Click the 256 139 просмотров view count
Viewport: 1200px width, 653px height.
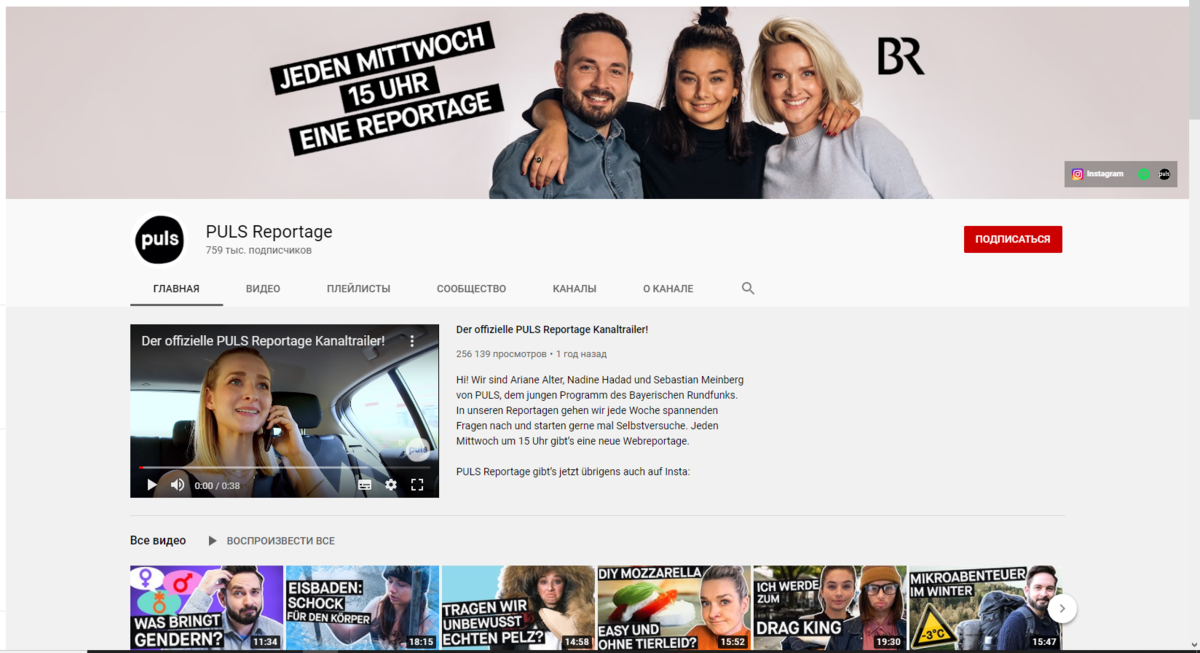point(501,354)
